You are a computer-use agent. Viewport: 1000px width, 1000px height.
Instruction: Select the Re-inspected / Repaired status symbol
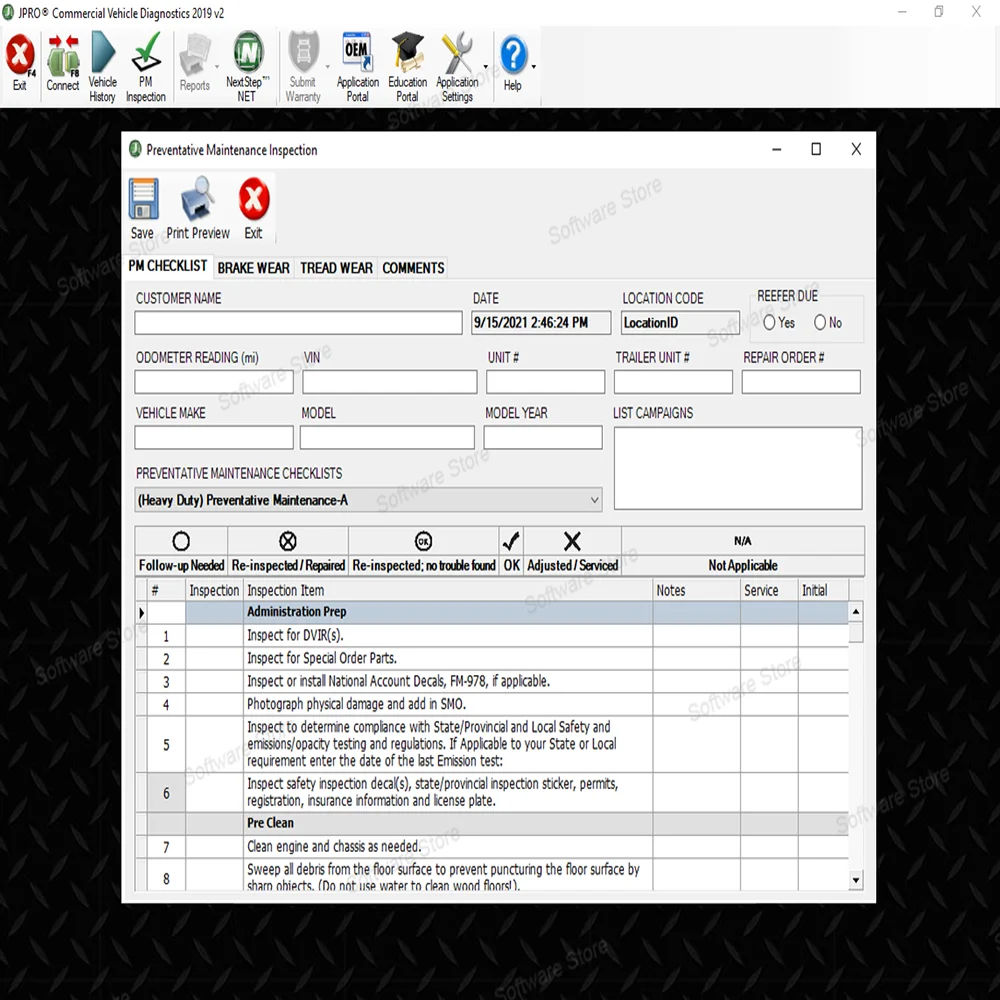[x=288, y=541]
